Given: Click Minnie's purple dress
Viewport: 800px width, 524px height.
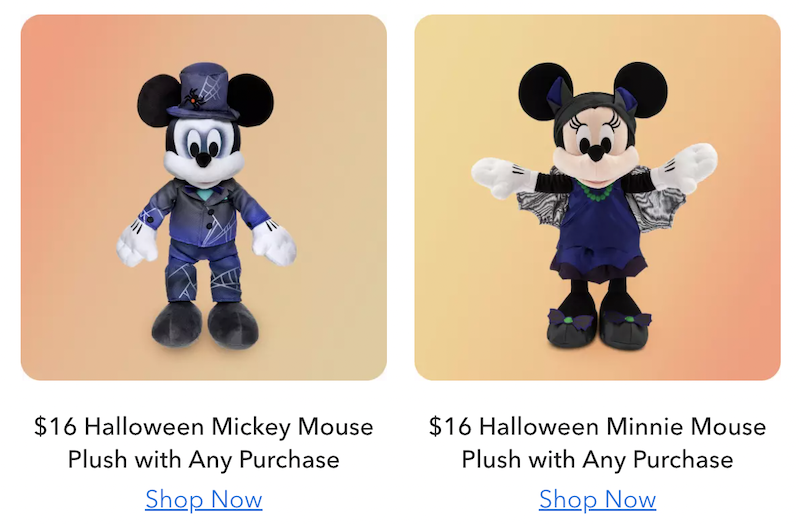Looking at the screenshot, I should (597, 230).
